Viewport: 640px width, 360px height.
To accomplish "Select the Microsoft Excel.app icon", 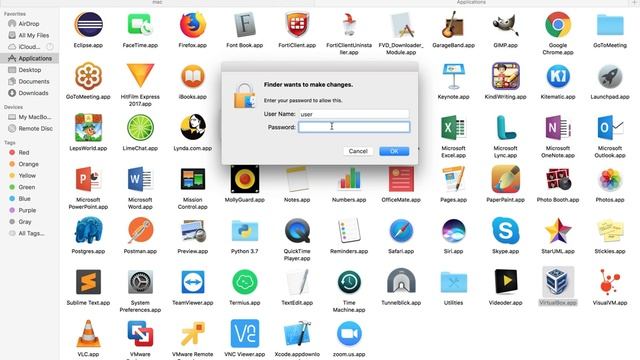I will [x=453, y=128].
